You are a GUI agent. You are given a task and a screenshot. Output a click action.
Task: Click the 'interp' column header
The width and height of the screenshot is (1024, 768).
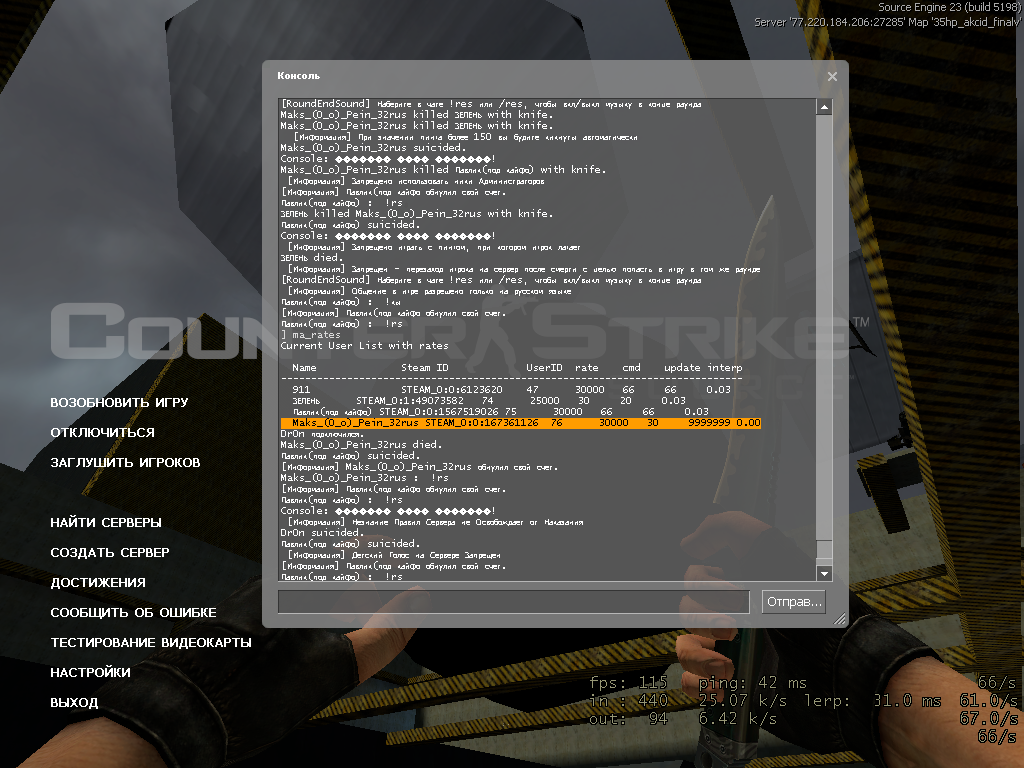[725, 368]
